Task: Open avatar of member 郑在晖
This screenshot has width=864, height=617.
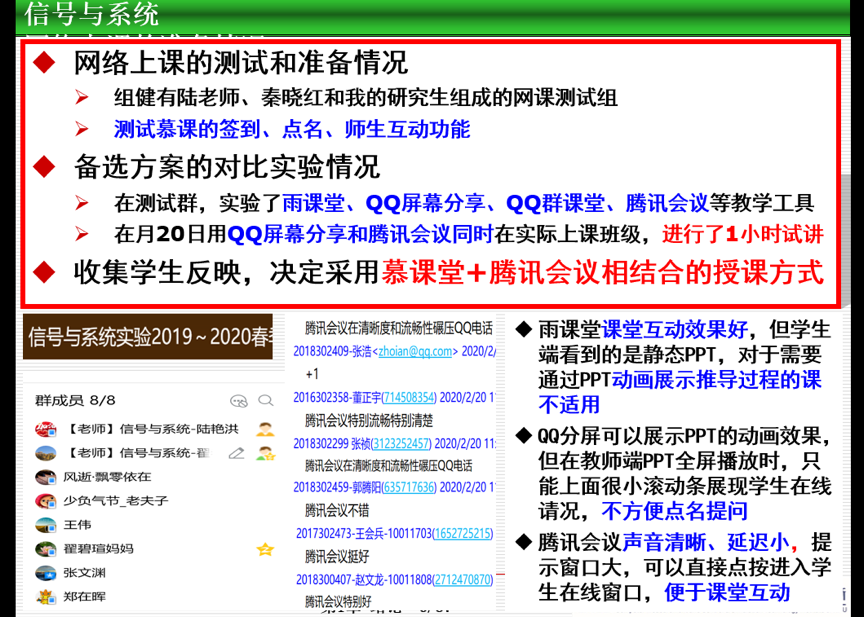Action: click(x=45, y=597)
